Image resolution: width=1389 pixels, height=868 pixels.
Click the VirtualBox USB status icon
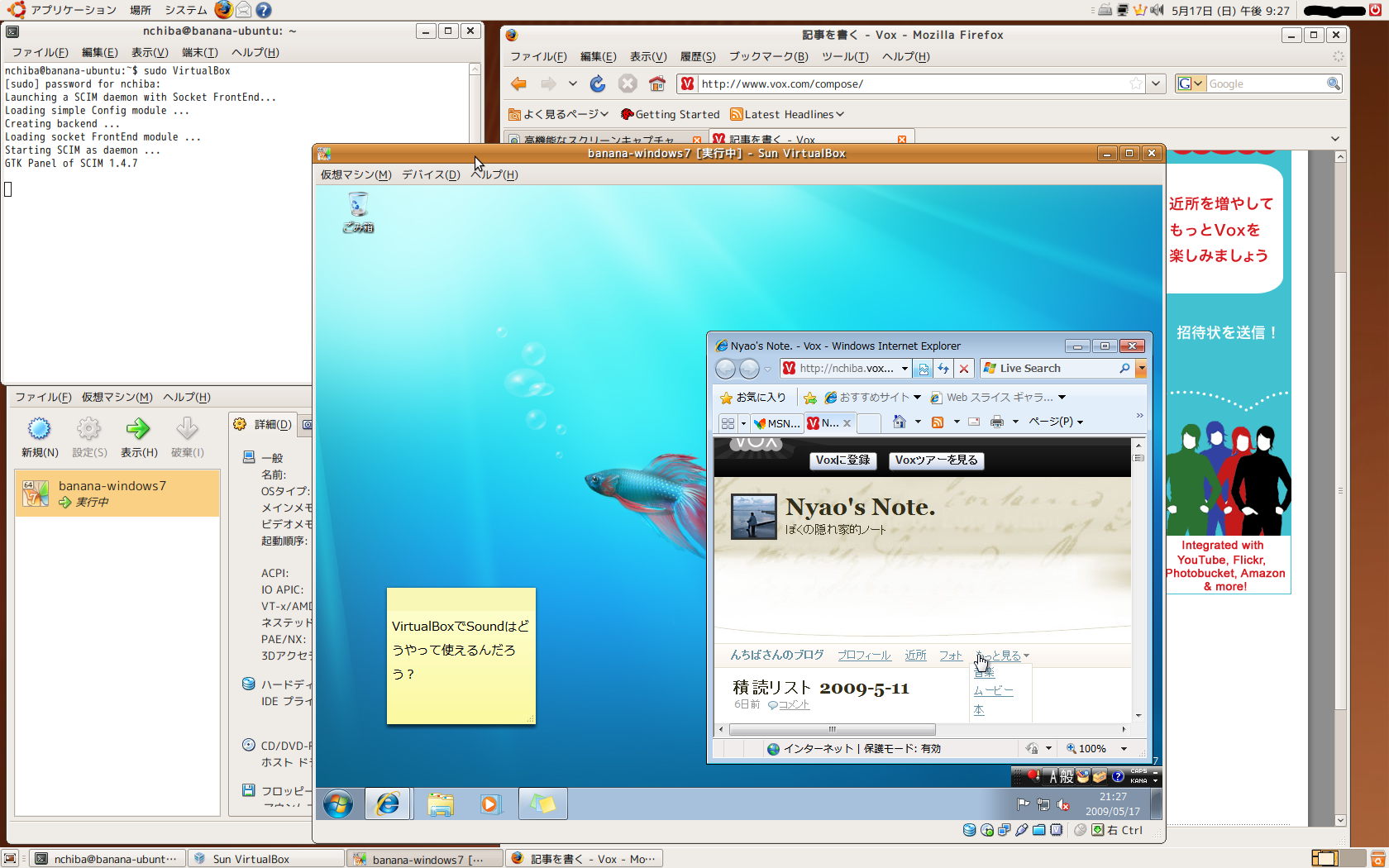[x=1022, y=830]
